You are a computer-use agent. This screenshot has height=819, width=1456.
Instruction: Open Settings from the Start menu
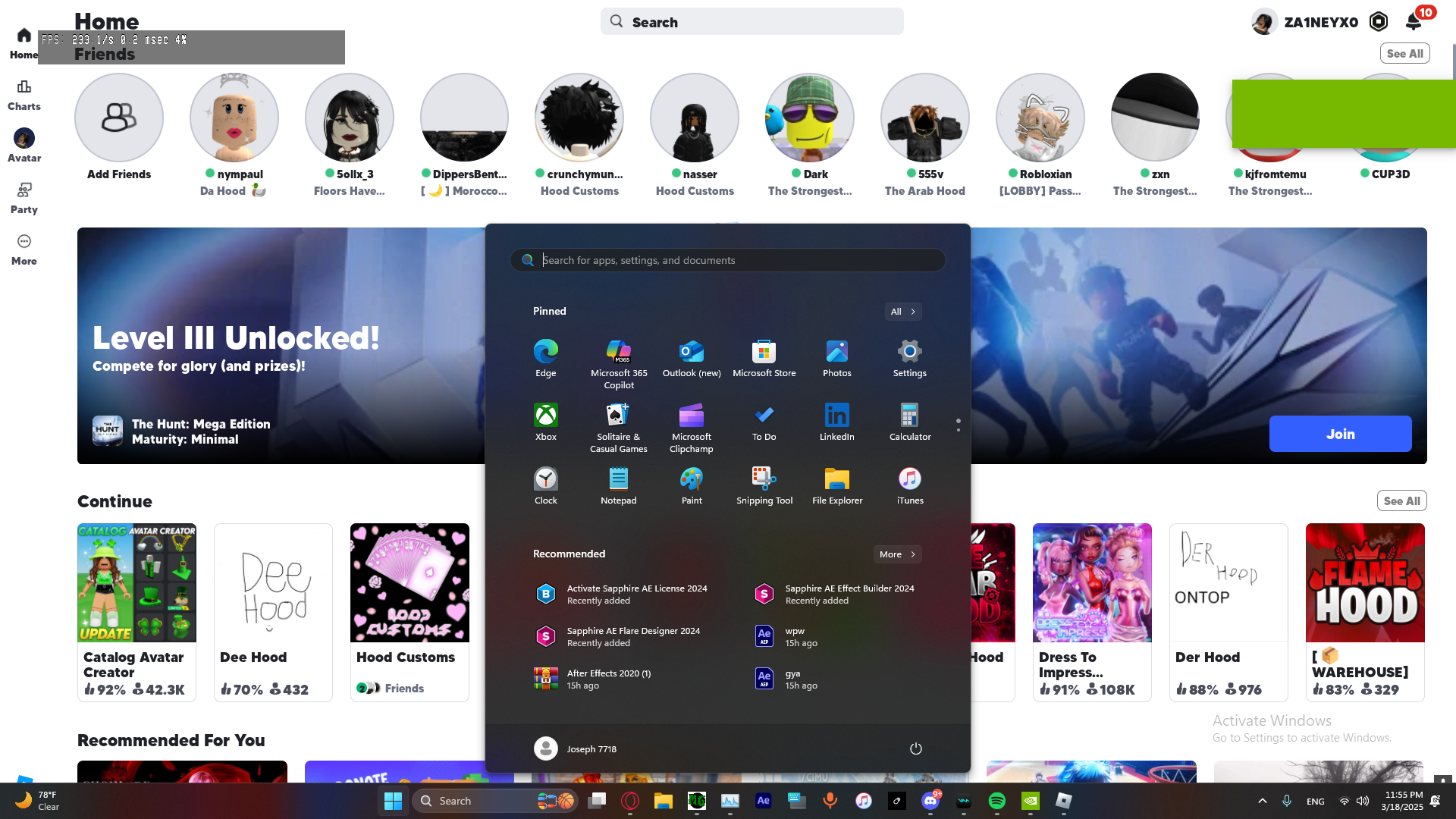tap(909, 358)
